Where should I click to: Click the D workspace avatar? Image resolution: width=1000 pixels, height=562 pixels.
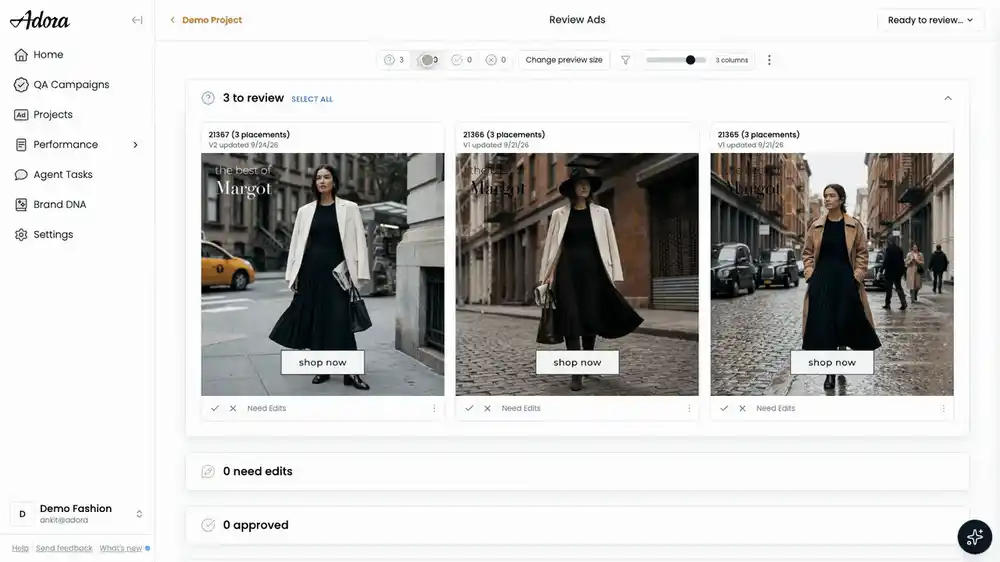coord(22,514)
